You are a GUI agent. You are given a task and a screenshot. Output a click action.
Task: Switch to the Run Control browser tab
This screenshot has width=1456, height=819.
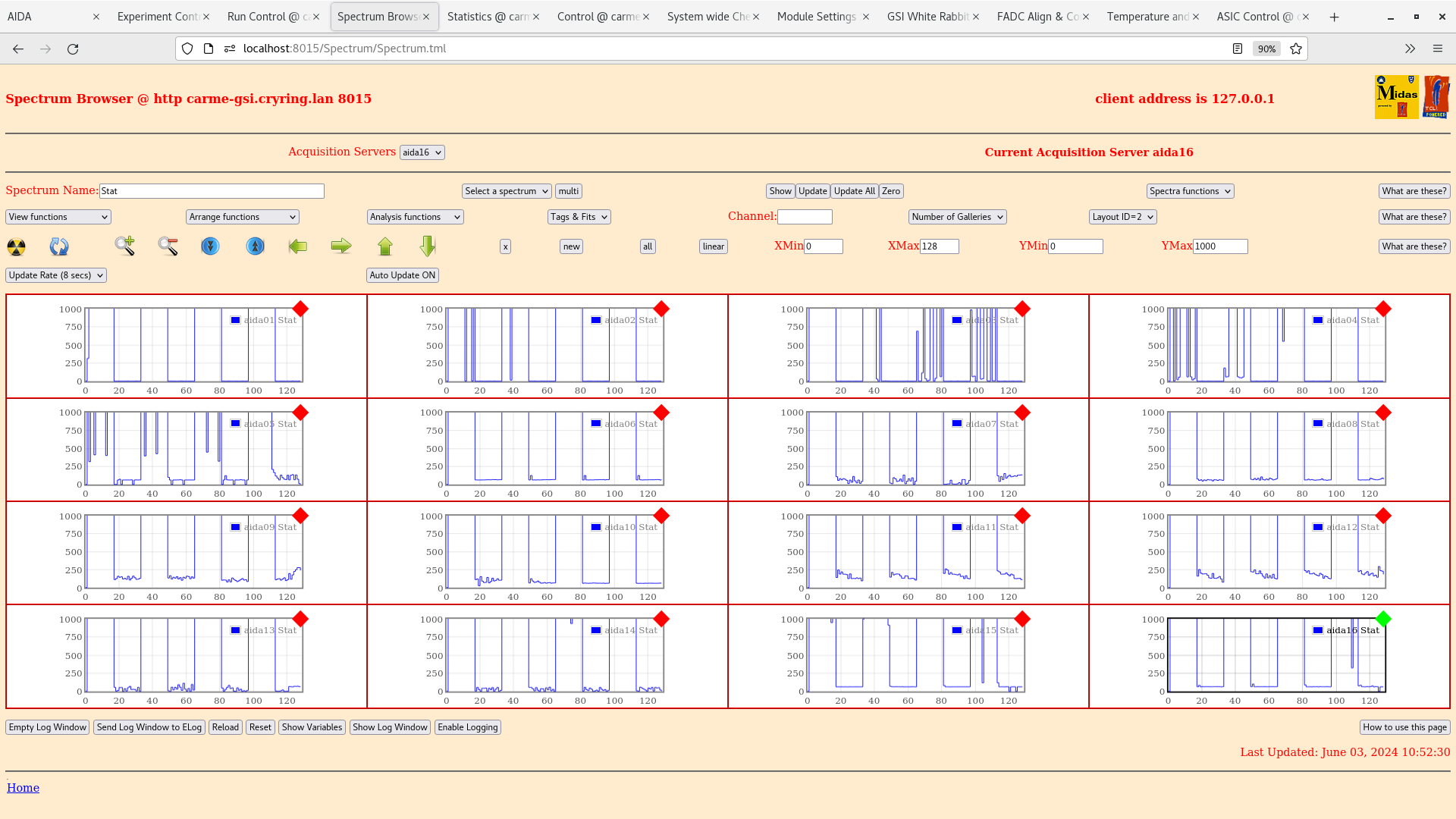(269, 16)
